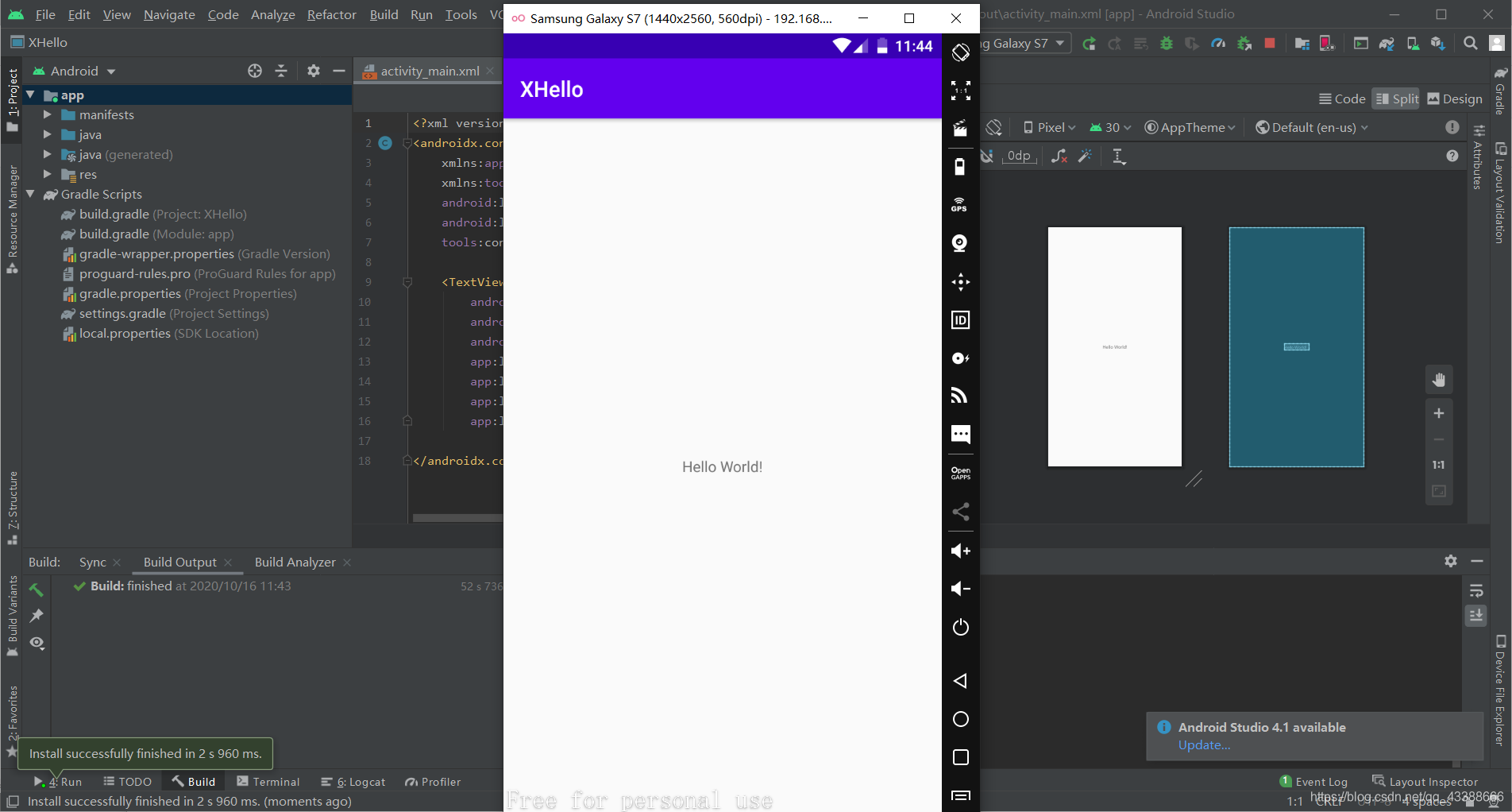Select the pan hand tool in design view
The width and height of the screenshot is (1512, 812).
(1439, 380)
